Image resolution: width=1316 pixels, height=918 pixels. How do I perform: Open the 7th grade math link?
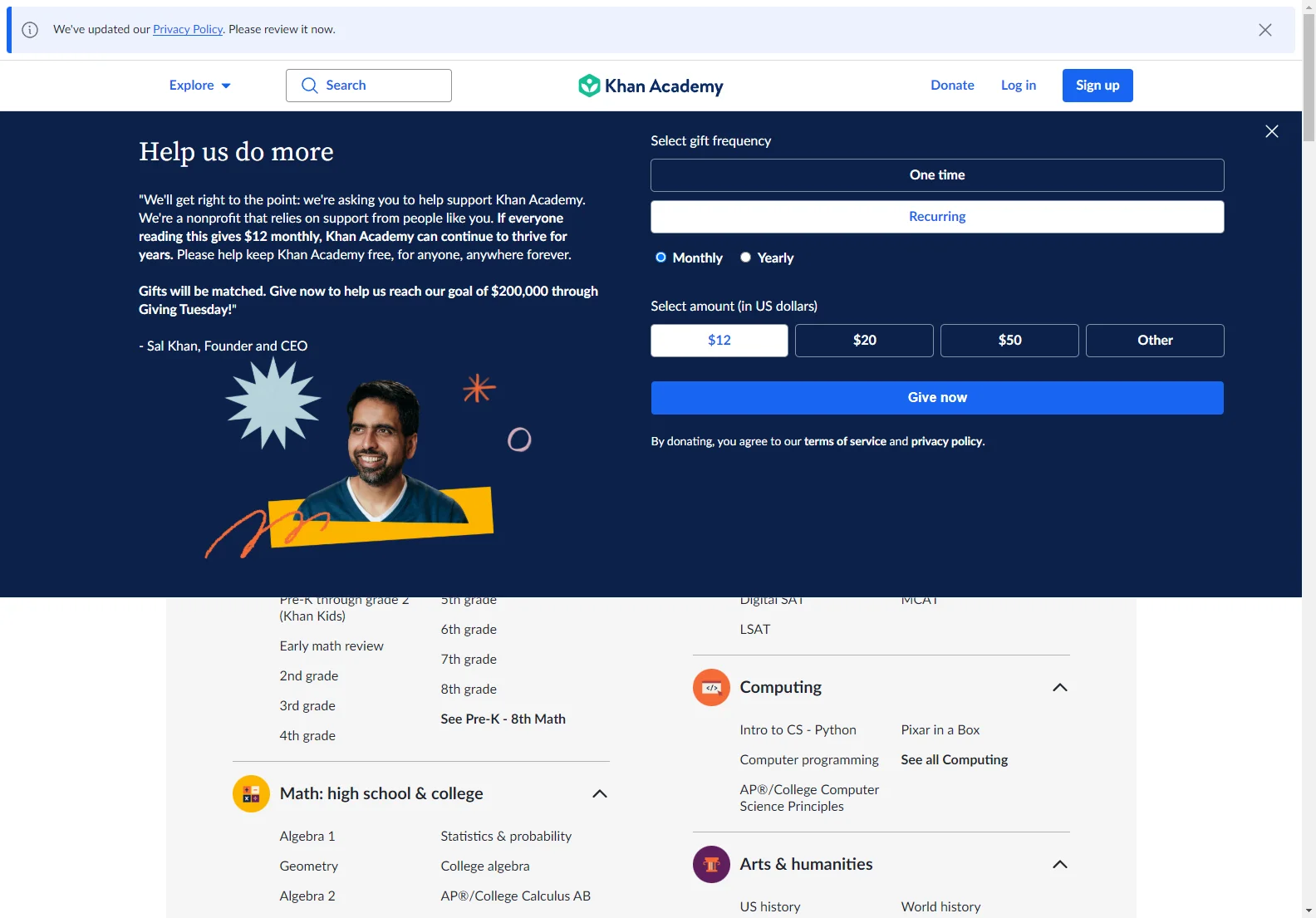coord(469,660)
